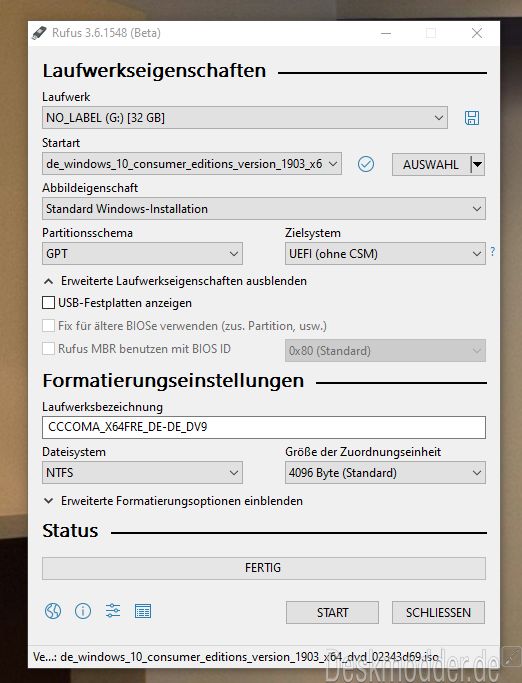
Task: Toggle Rufus MBR benutzen mit BIOS ID checkbox
Action: click(48, 349)
